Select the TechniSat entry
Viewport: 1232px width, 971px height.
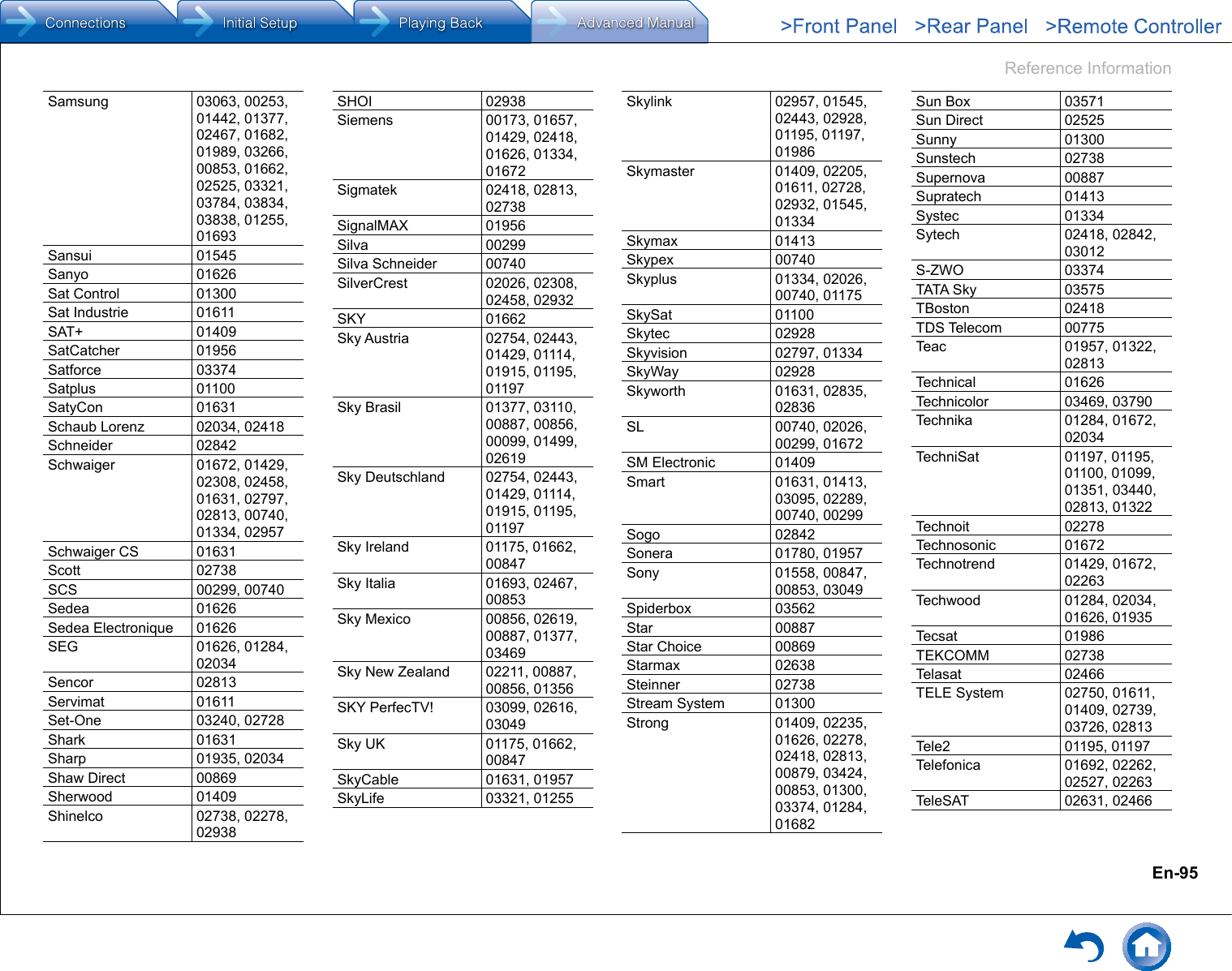click(948, 457)
